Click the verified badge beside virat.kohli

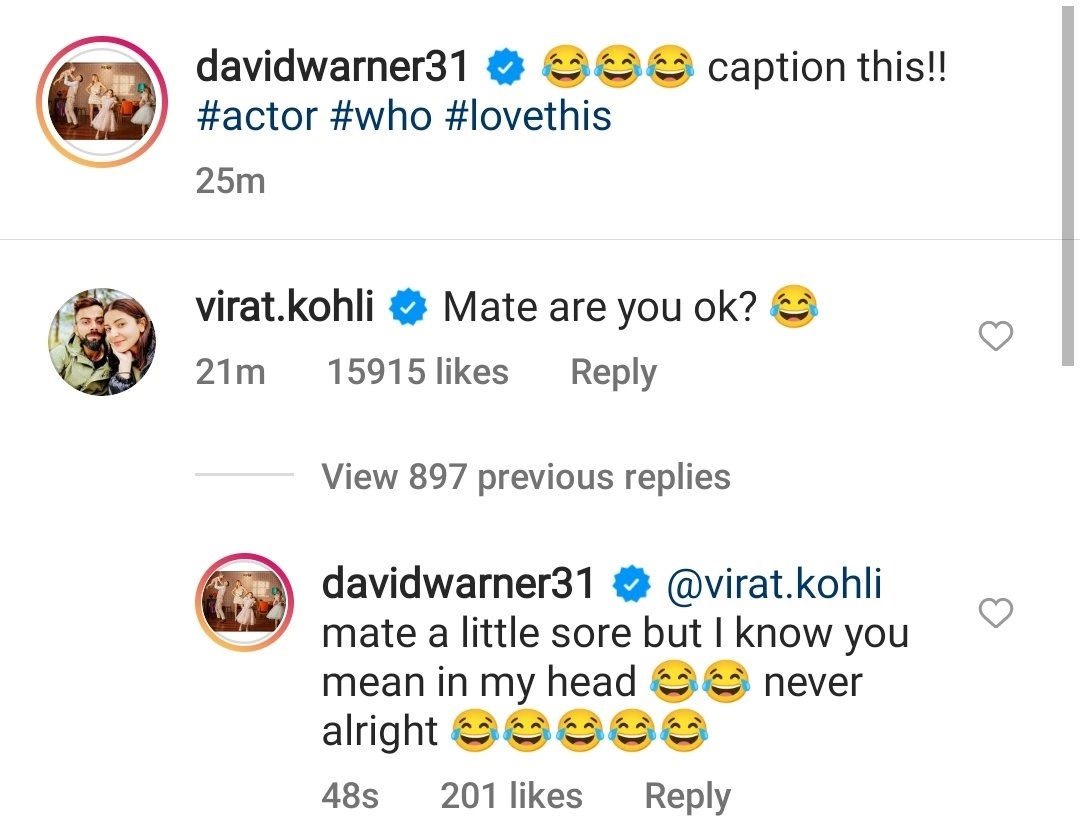pos(408,308)
